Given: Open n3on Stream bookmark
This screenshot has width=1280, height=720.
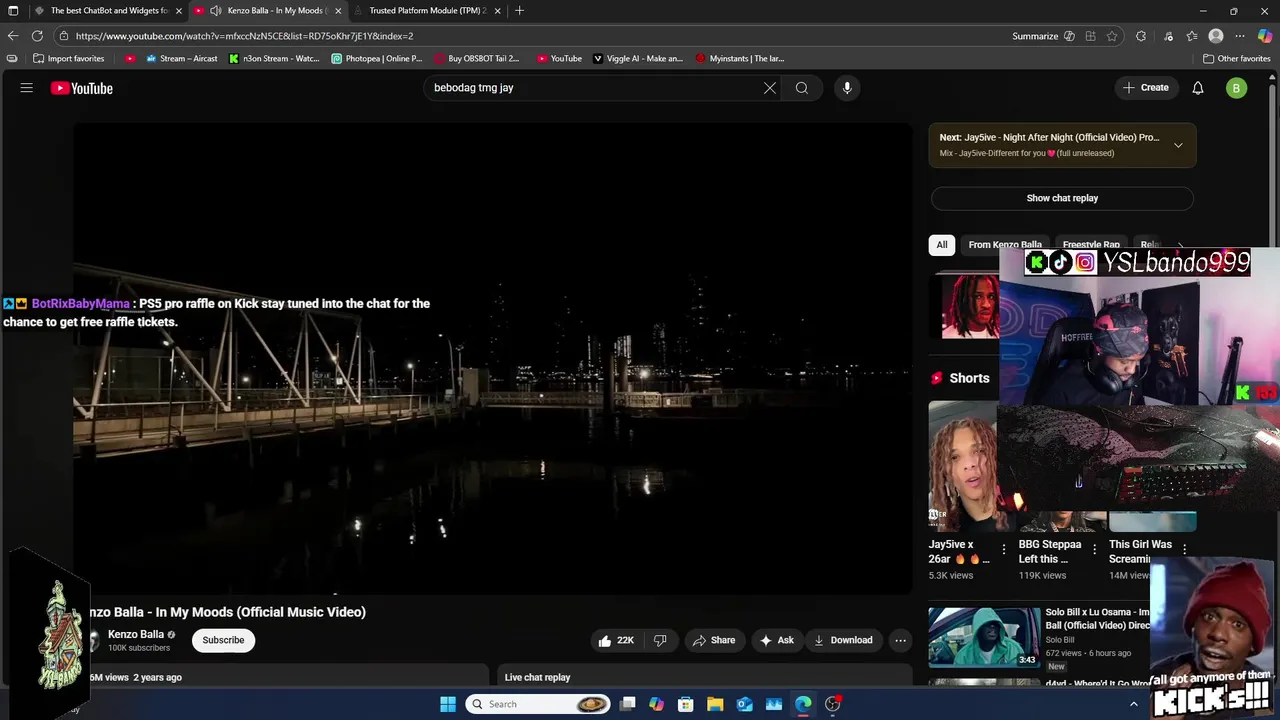Looking at the screenshot, I should (x=274, y=58).
